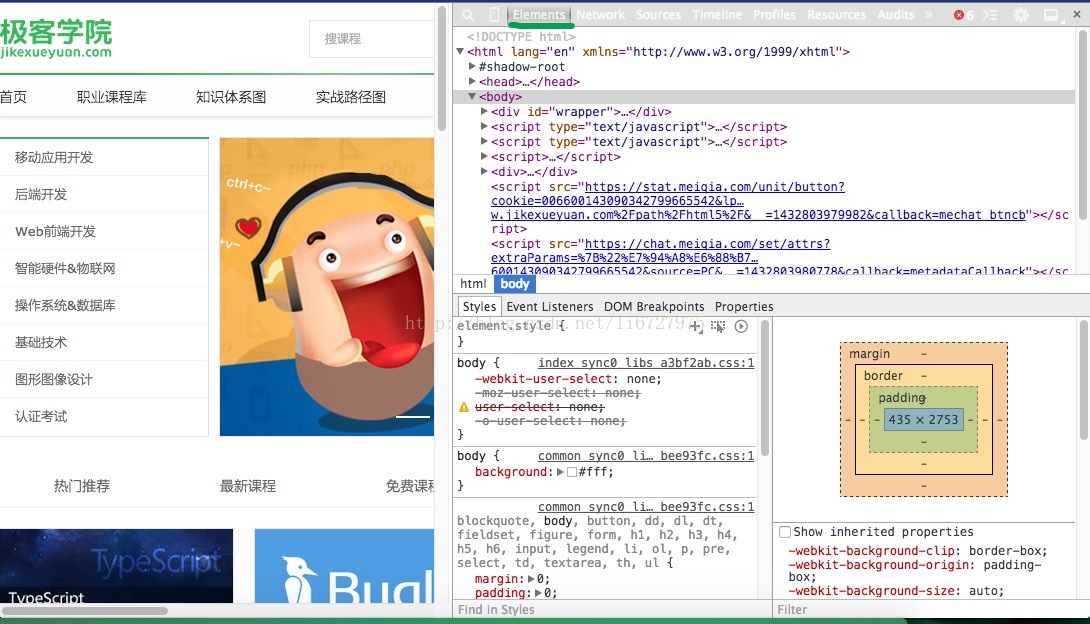Open the 首页 nav item

13,97
